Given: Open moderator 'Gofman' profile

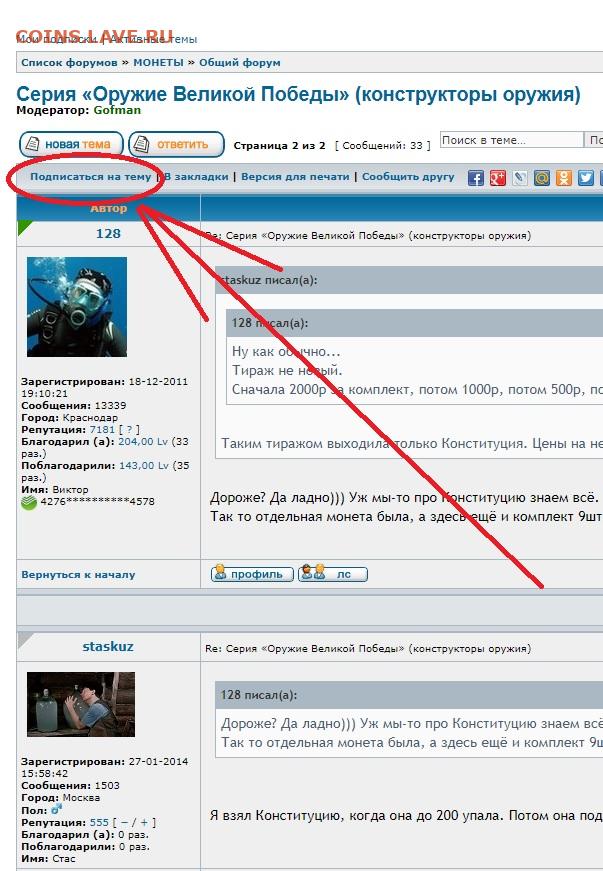Looking at the screenshot, I should pyautogui.click(x=117, y=110).
